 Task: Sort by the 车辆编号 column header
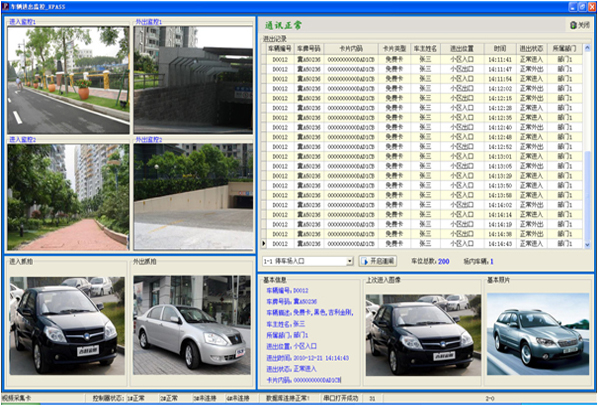[x=280, y=49]
